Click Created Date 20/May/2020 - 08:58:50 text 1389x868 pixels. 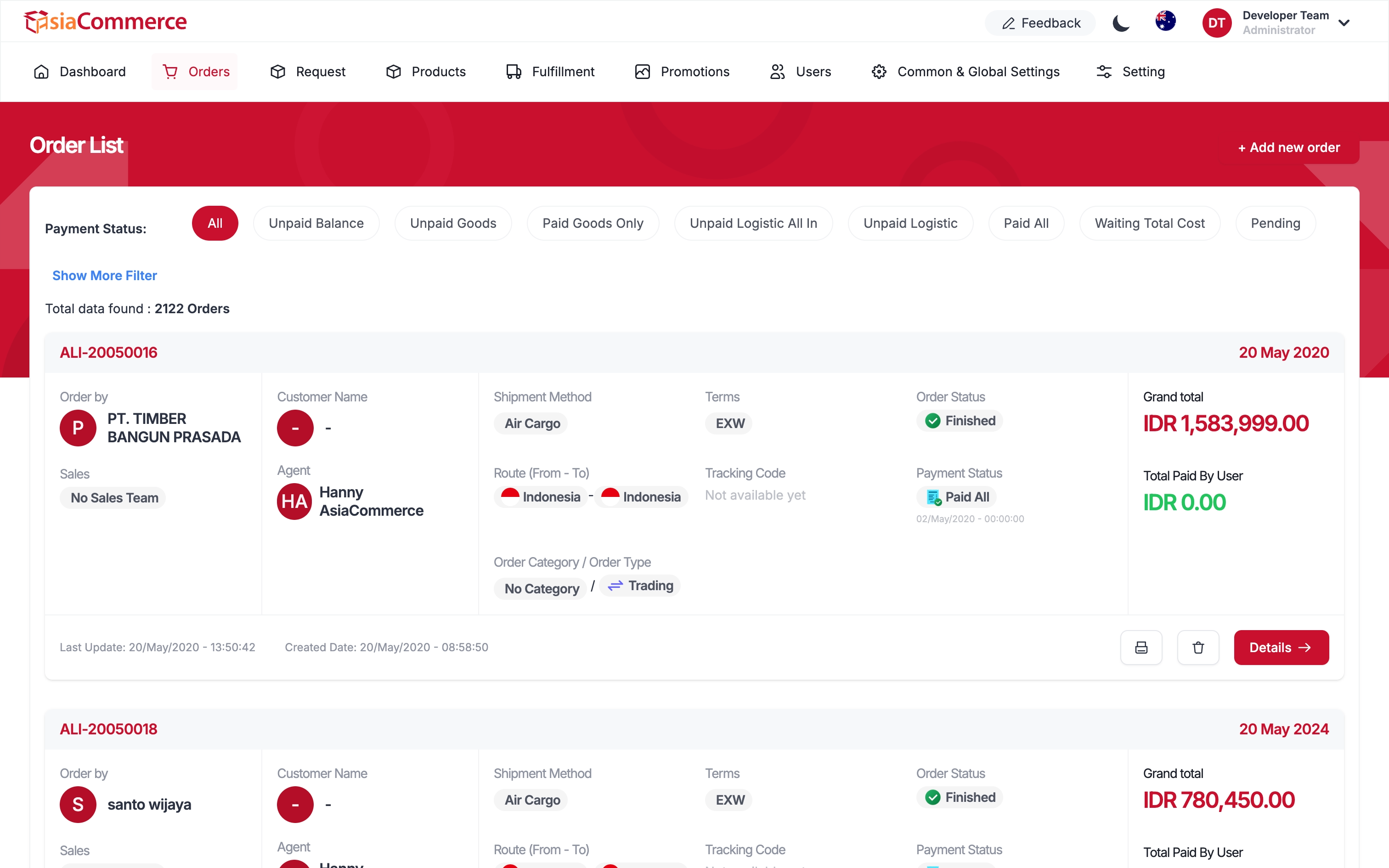coord(386,648)
